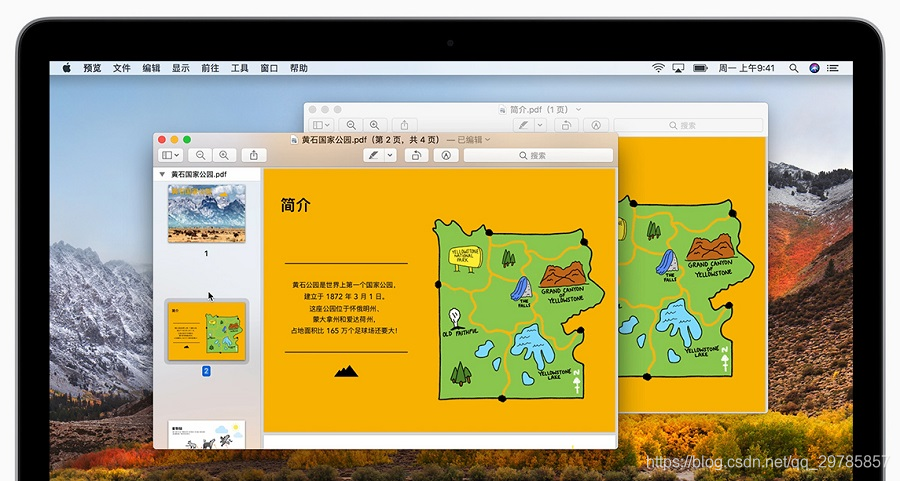
Task: Click the page number 2 badge in sidebar
Action: coord(206,371)
